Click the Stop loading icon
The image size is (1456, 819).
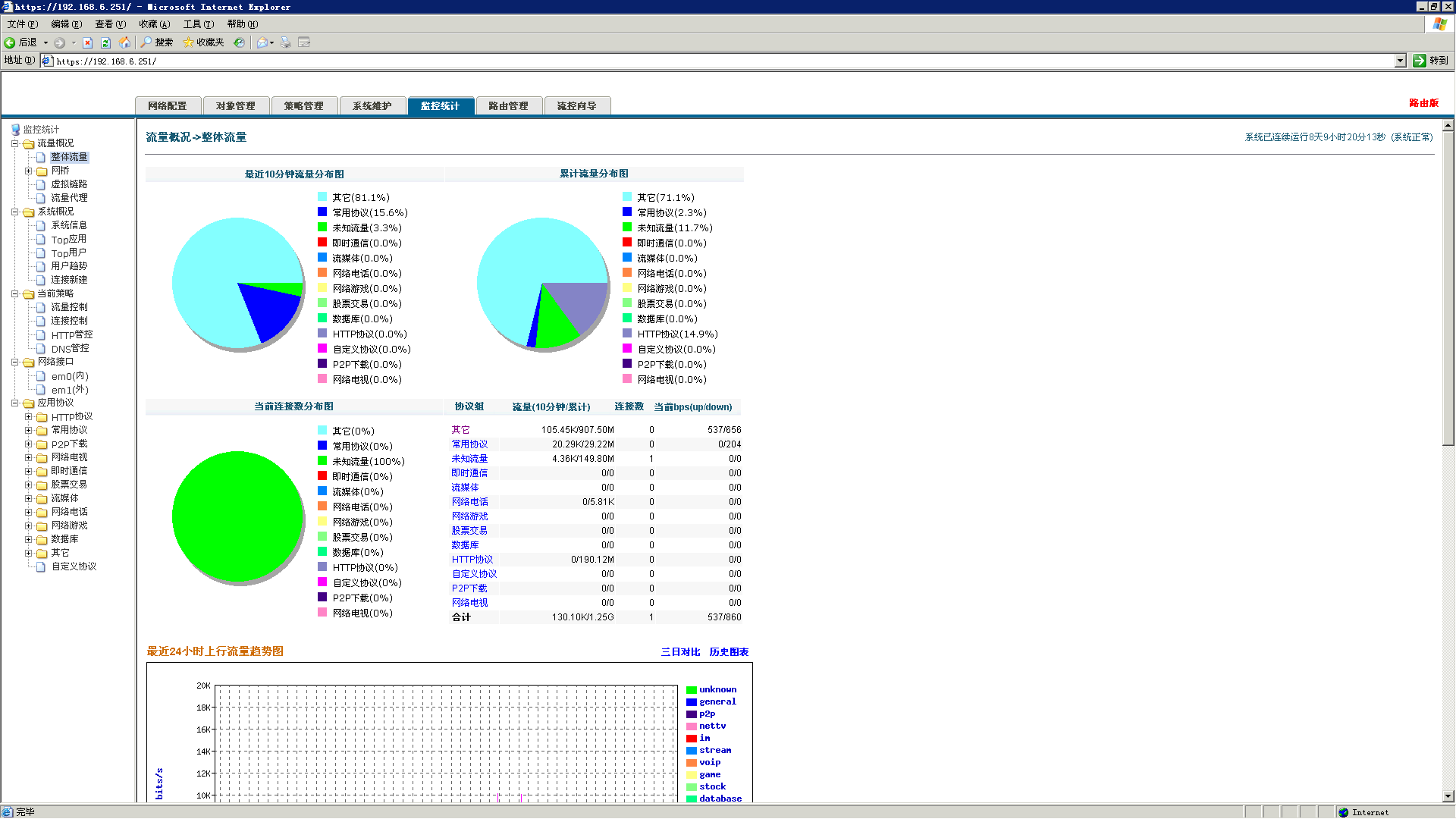87,42
